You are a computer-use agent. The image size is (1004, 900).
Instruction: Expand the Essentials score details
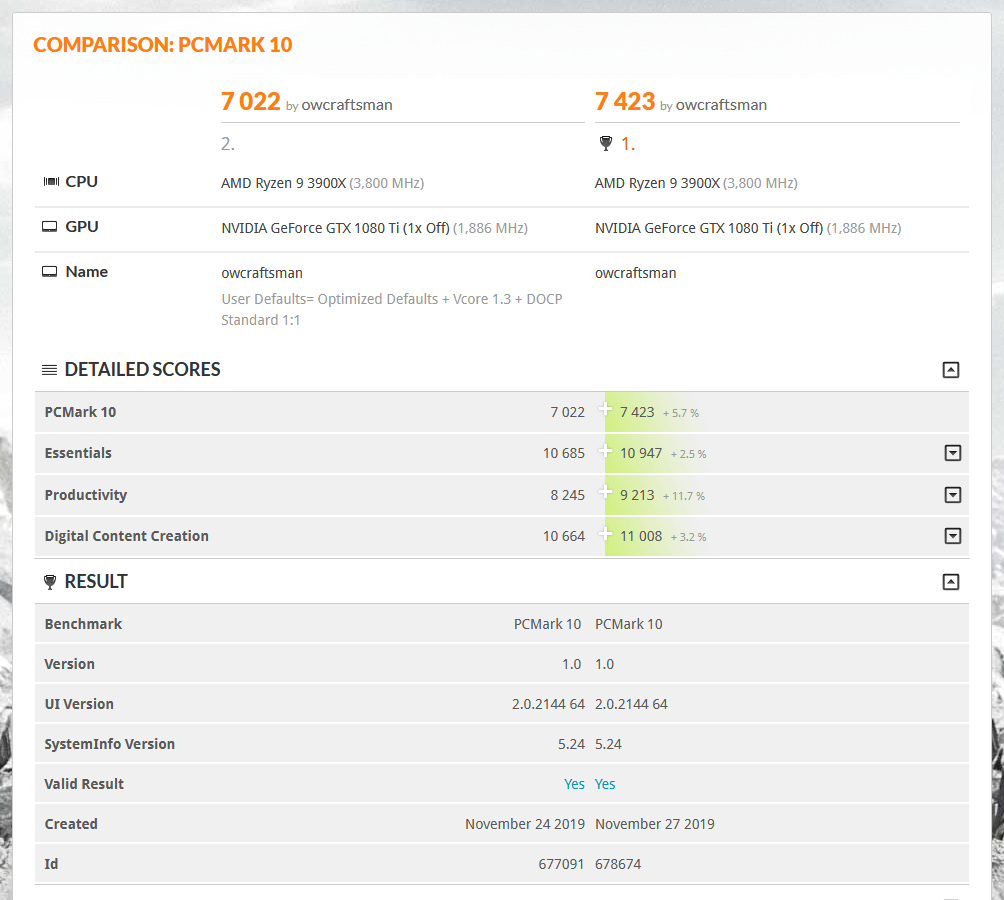953,453
